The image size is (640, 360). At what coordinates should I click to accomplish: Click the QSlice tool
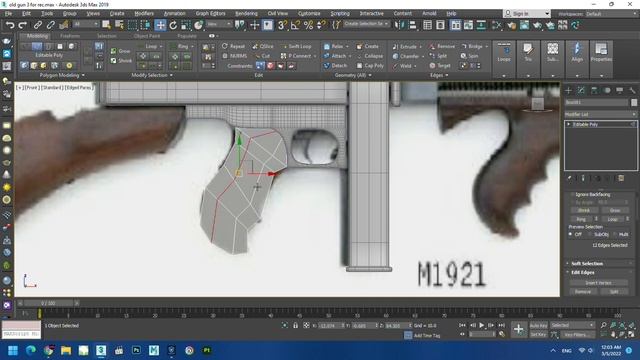pyautogui.click(x=263, y=47)
